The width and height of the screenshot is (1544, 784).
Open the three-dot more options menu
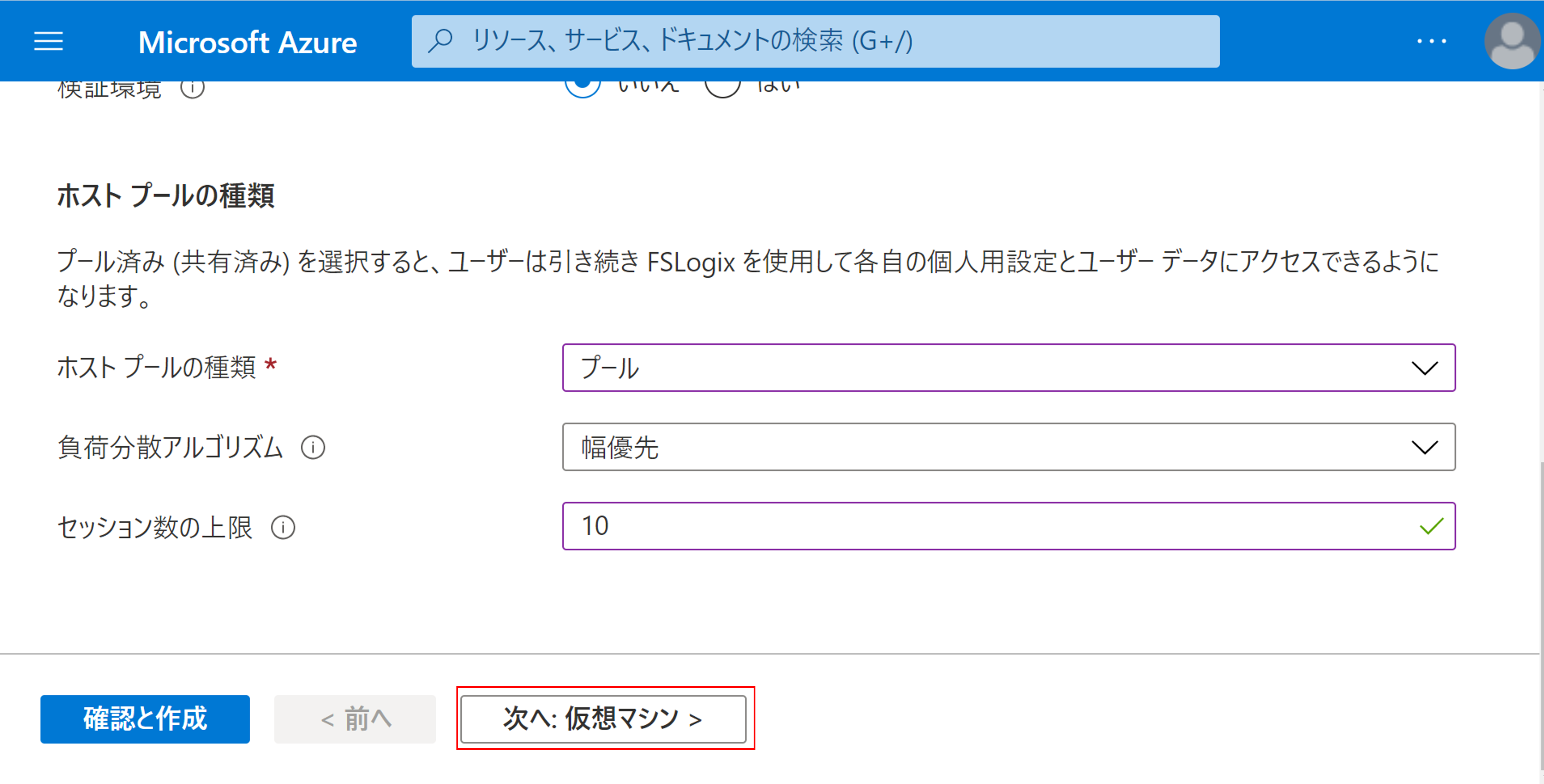[x=1431, y=41]
